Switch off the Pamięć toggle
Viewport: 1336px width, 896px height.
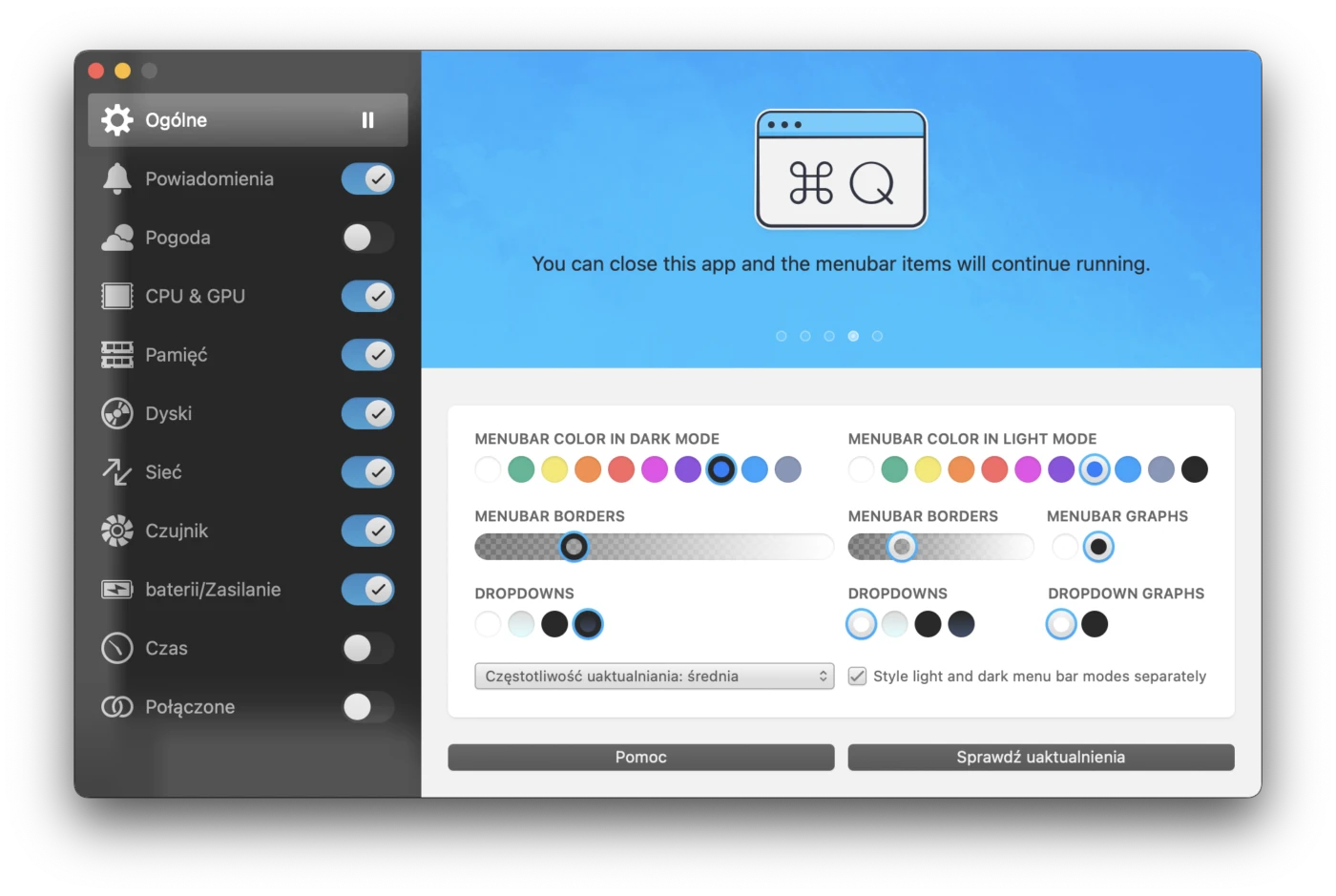coord(367,355)
